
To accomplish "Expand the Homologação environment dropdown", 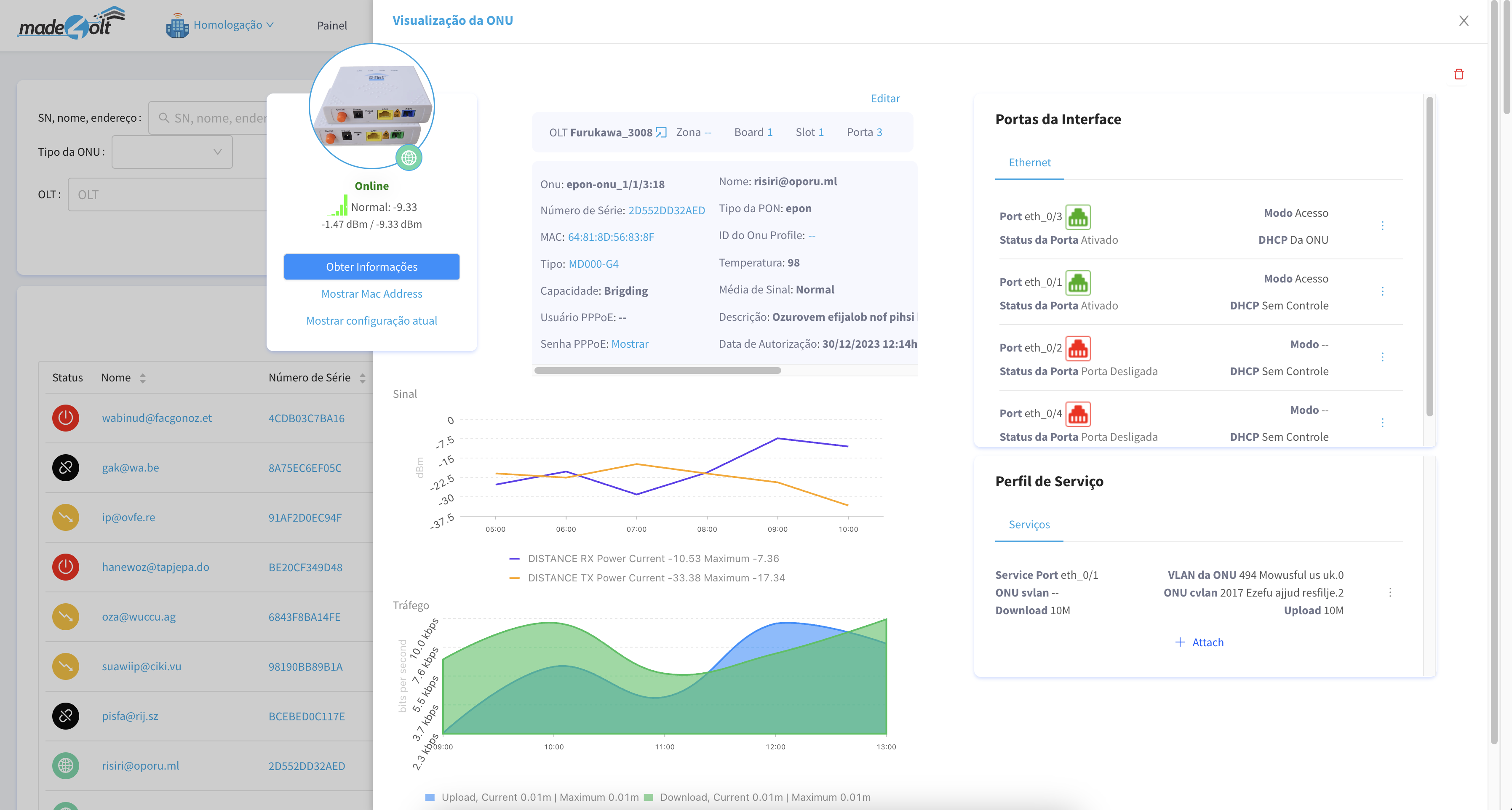I will (229, 25).
